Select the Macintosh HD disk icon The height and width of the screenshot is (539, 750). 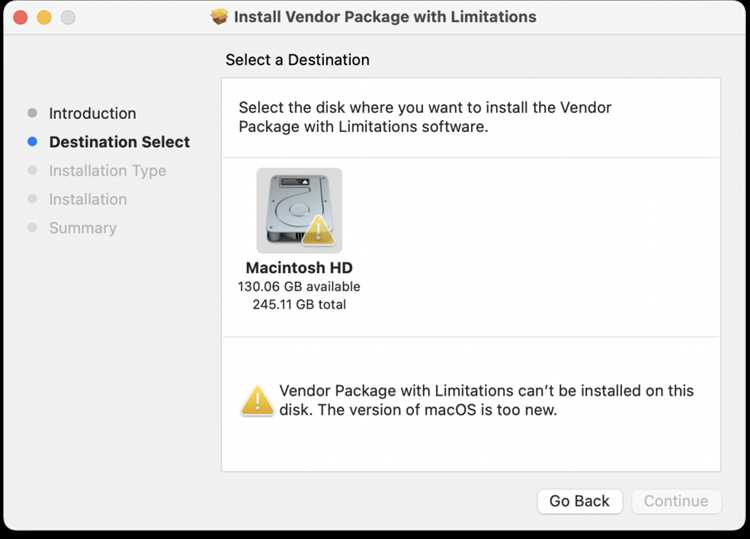coord(299,210)
